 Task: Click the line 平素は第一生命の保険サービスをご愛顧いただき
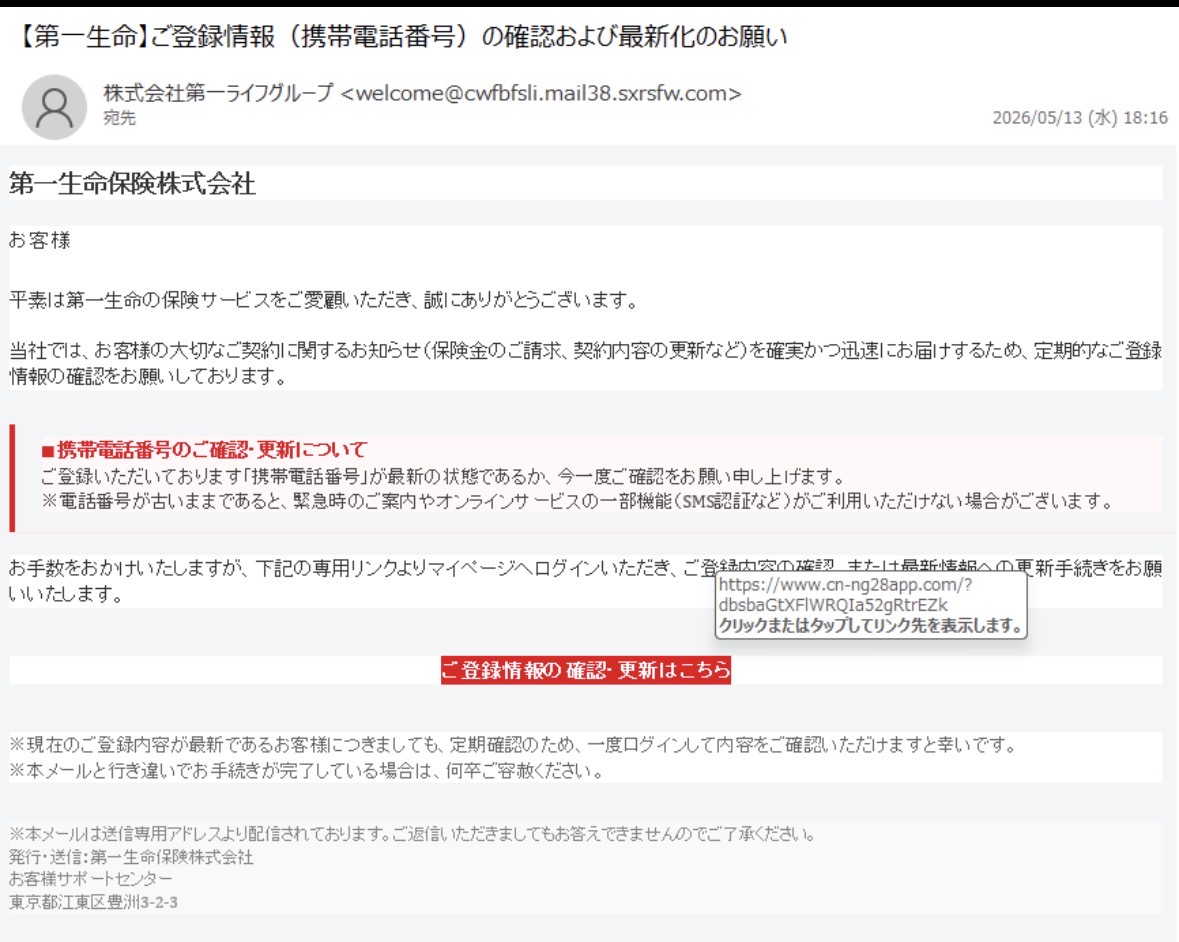pos(323,301)
